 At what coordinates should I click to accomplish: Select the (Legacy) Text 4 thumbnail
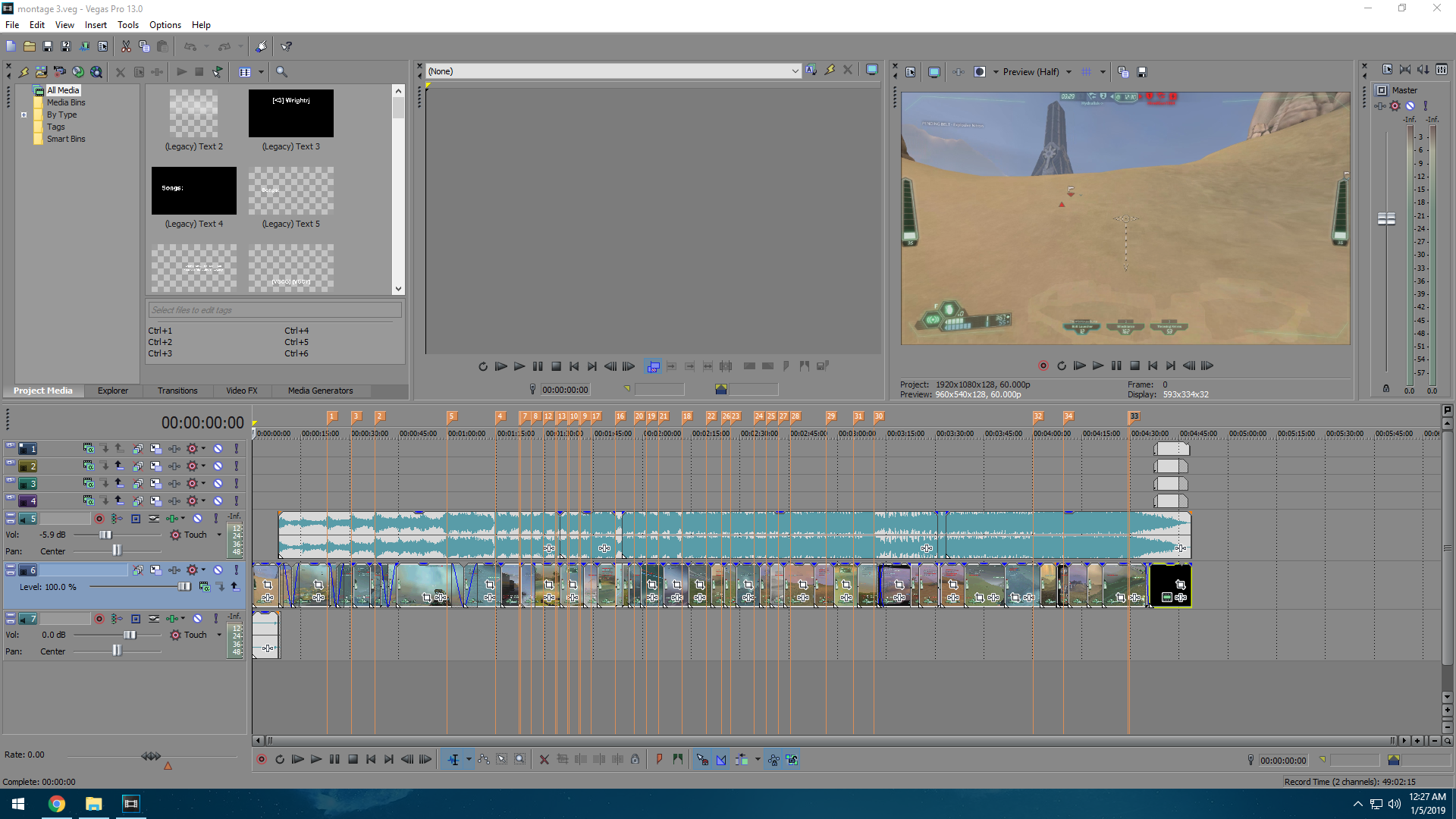tap(194, 191)
